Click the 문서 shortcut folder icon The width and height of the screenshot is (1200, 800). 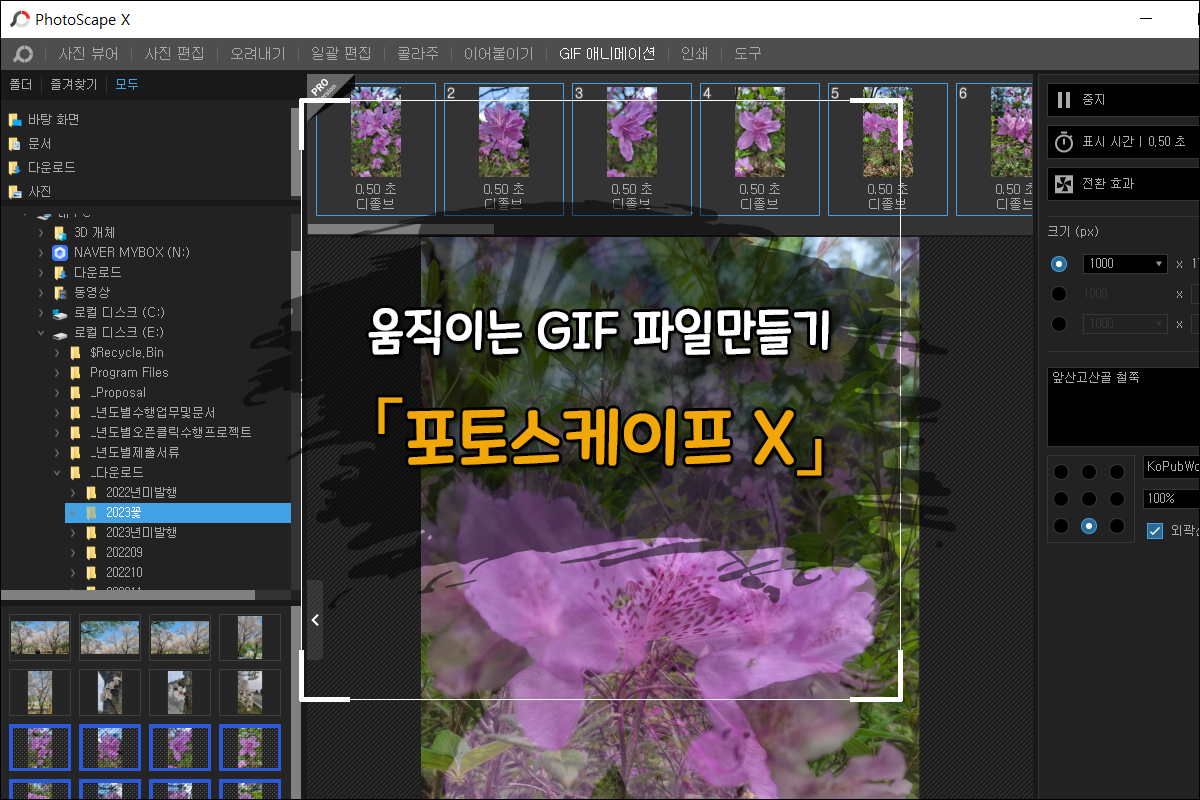(15, 144)
